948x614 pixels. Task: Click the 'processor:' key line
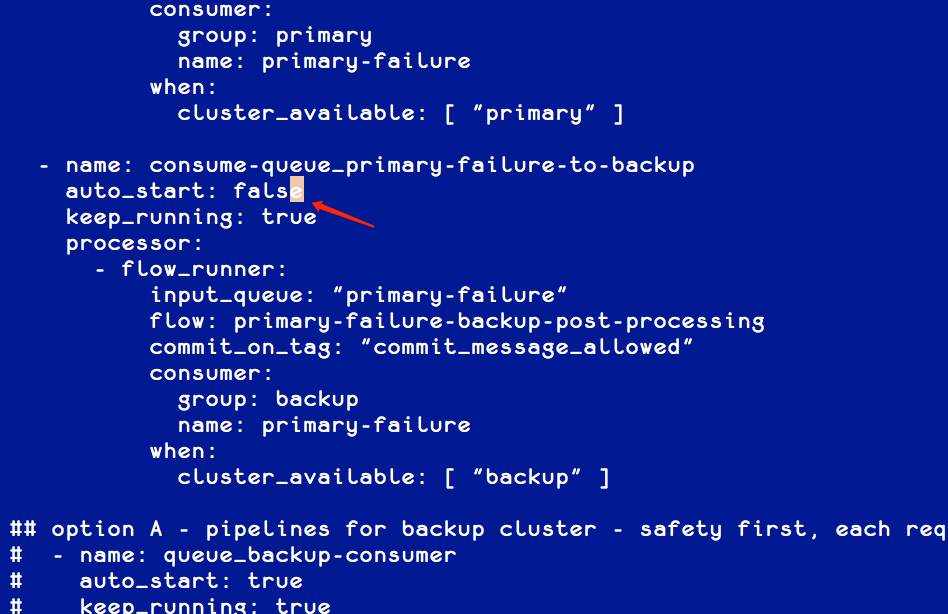click(134, 244)
